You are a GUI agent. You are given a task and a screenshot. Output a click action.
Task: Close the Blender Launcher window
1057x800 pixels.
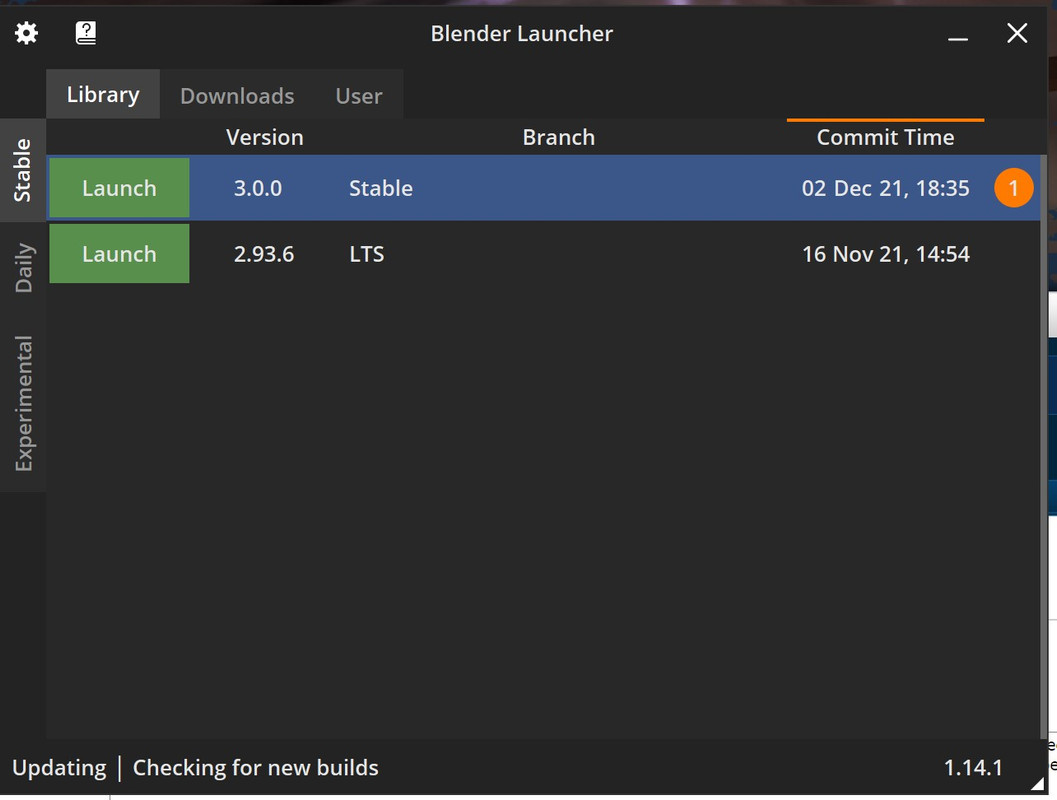click(1017, 33)
